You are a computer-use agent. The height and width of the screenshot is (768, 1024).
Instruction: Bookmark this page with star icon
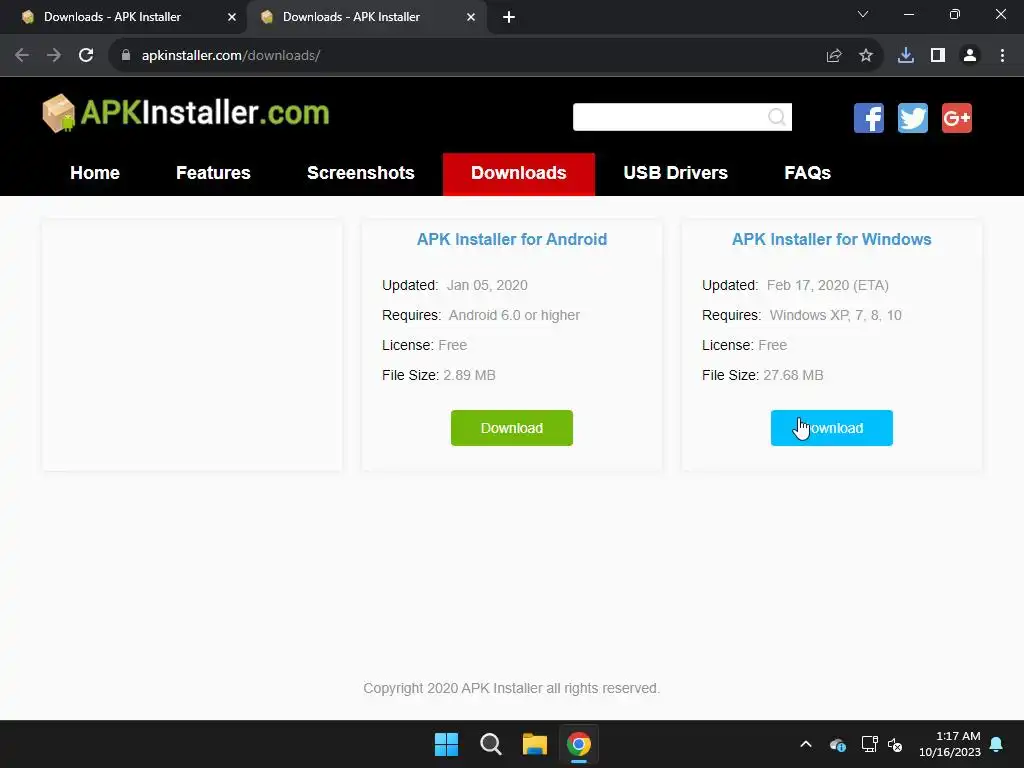(866, 56)
